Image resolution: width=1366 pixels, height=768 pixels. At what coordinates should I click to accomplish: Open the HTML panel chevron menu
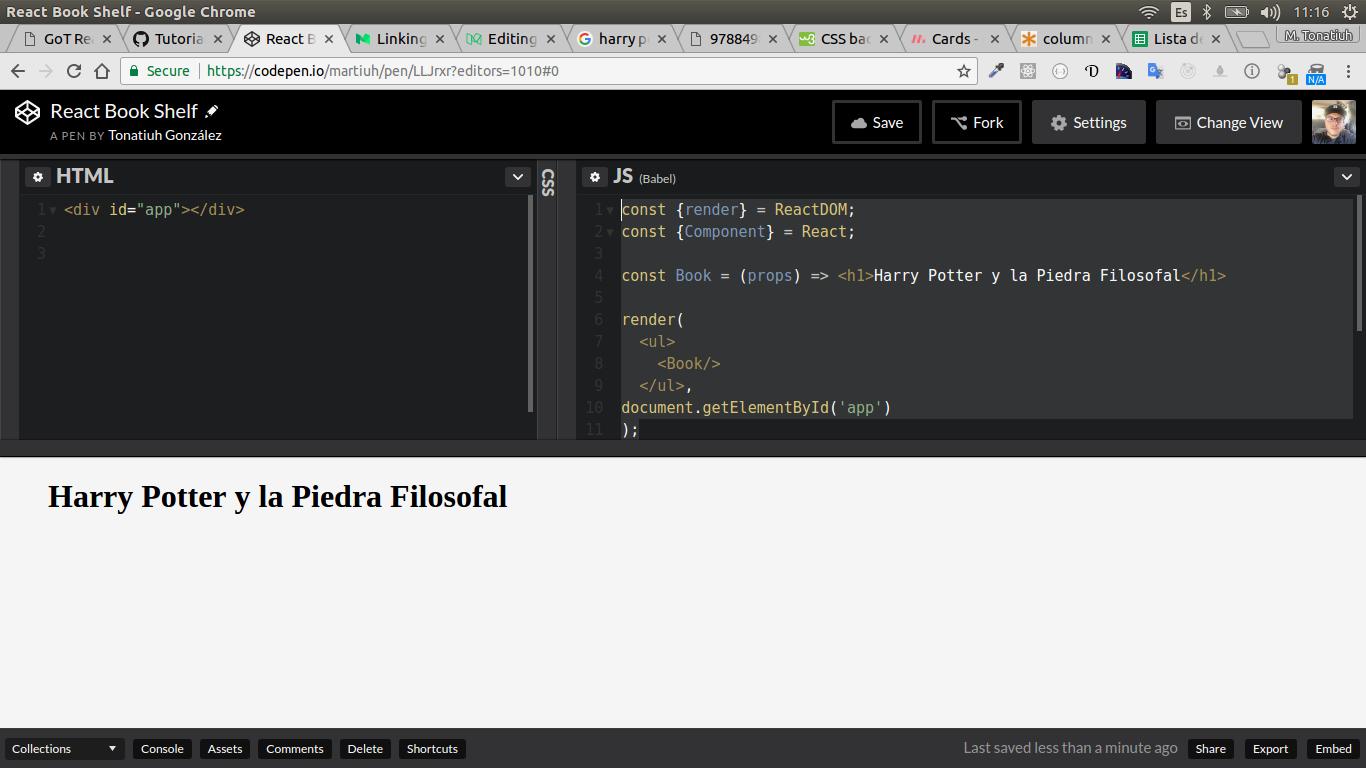pyautogui.click(x=517, y=176)
